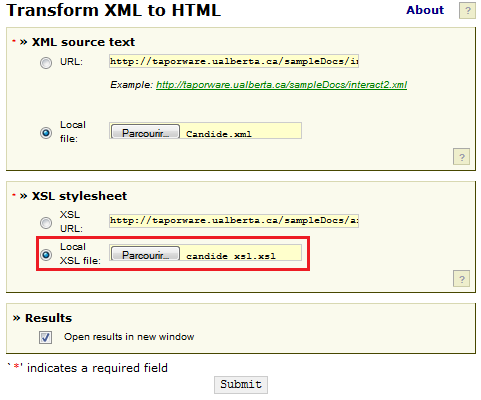Click the Open results in new window label
Viewport: 481px width, 400px height.
[129, 337]
